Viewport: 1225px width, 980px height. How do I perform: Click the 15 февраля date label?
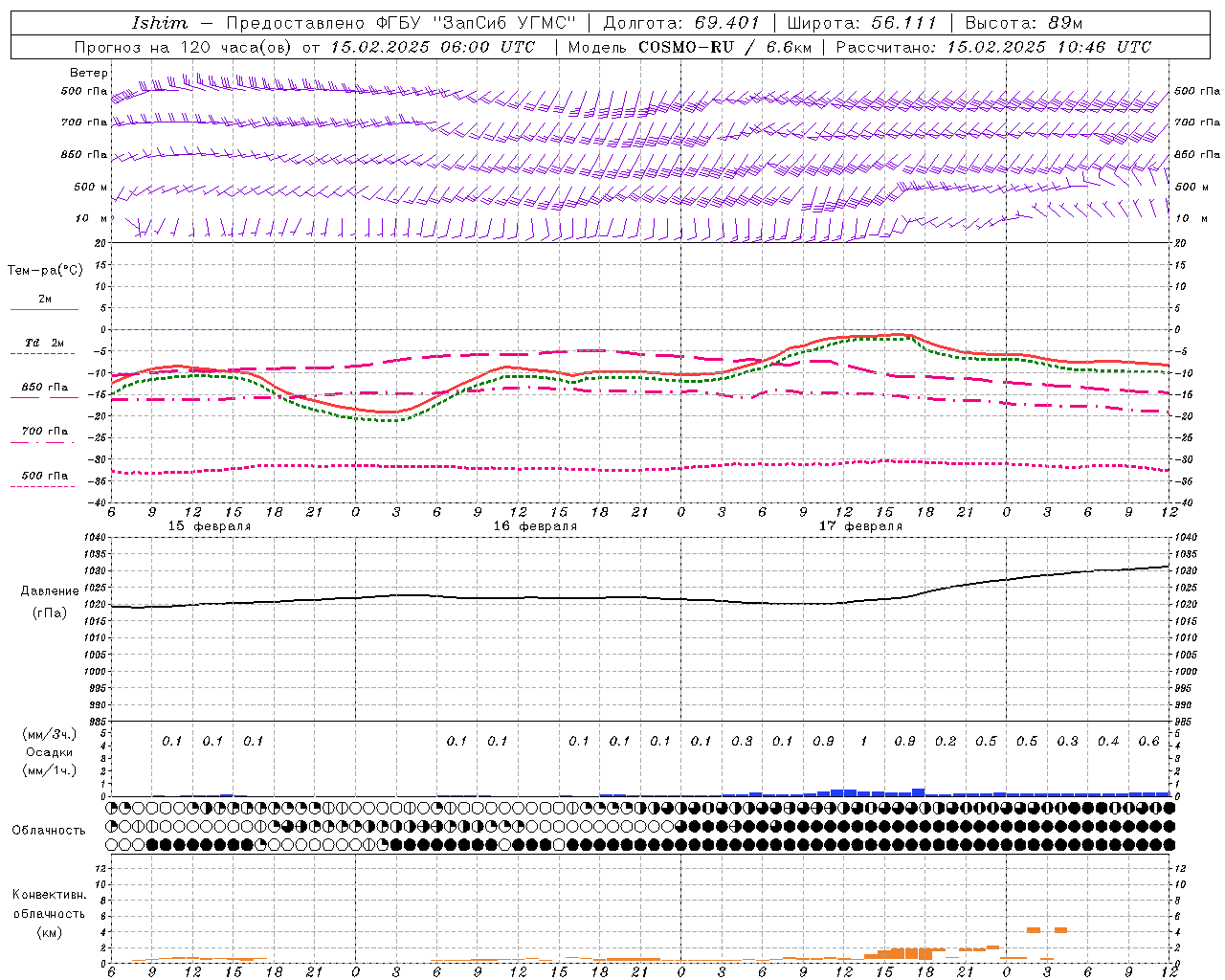click(210, 526)
